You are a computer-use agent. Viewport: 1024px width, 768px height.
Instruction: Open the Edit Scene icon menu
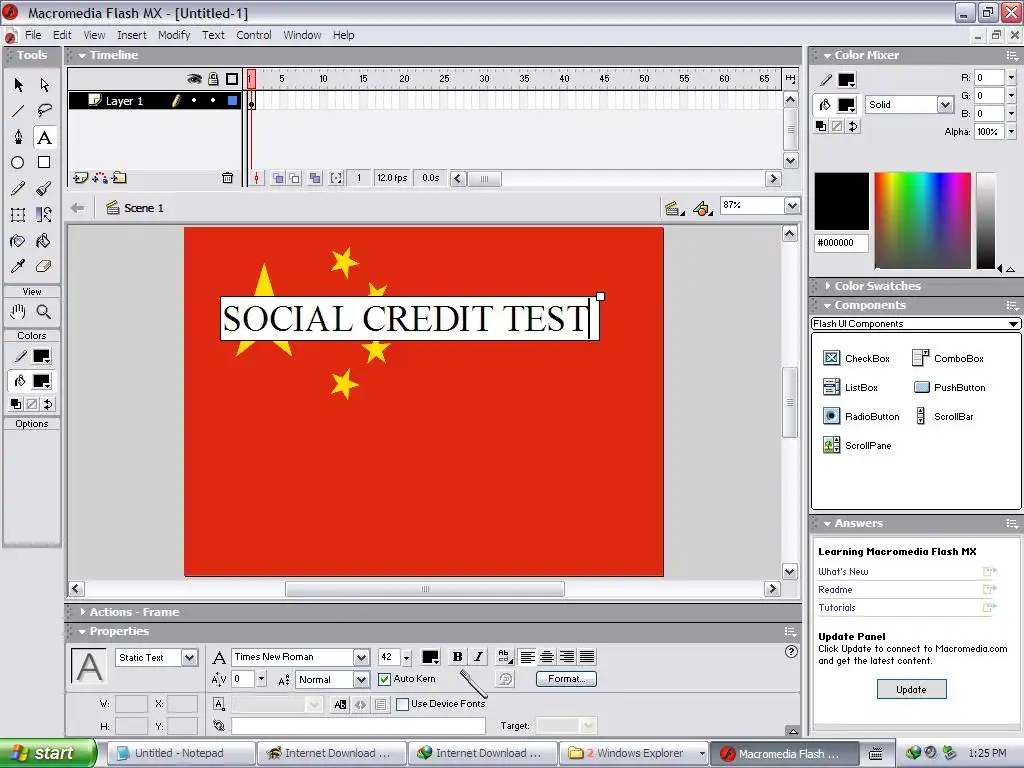coord(673,208)
